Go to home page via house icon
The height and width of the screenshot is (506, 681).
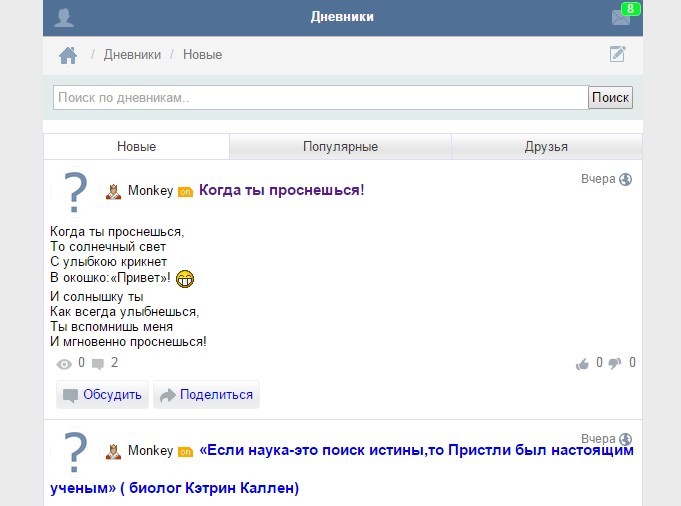68,55
